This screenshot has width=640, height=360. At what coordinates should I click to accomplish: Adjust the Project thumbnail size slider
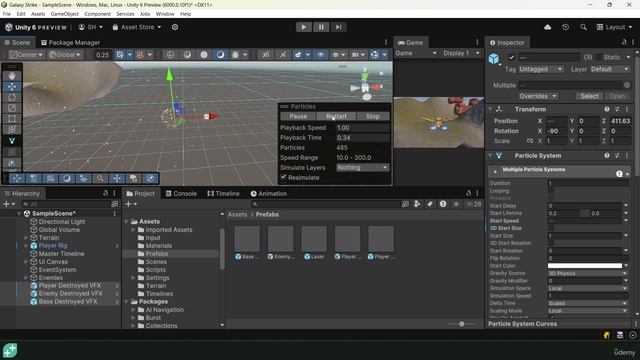click(462, 324)
